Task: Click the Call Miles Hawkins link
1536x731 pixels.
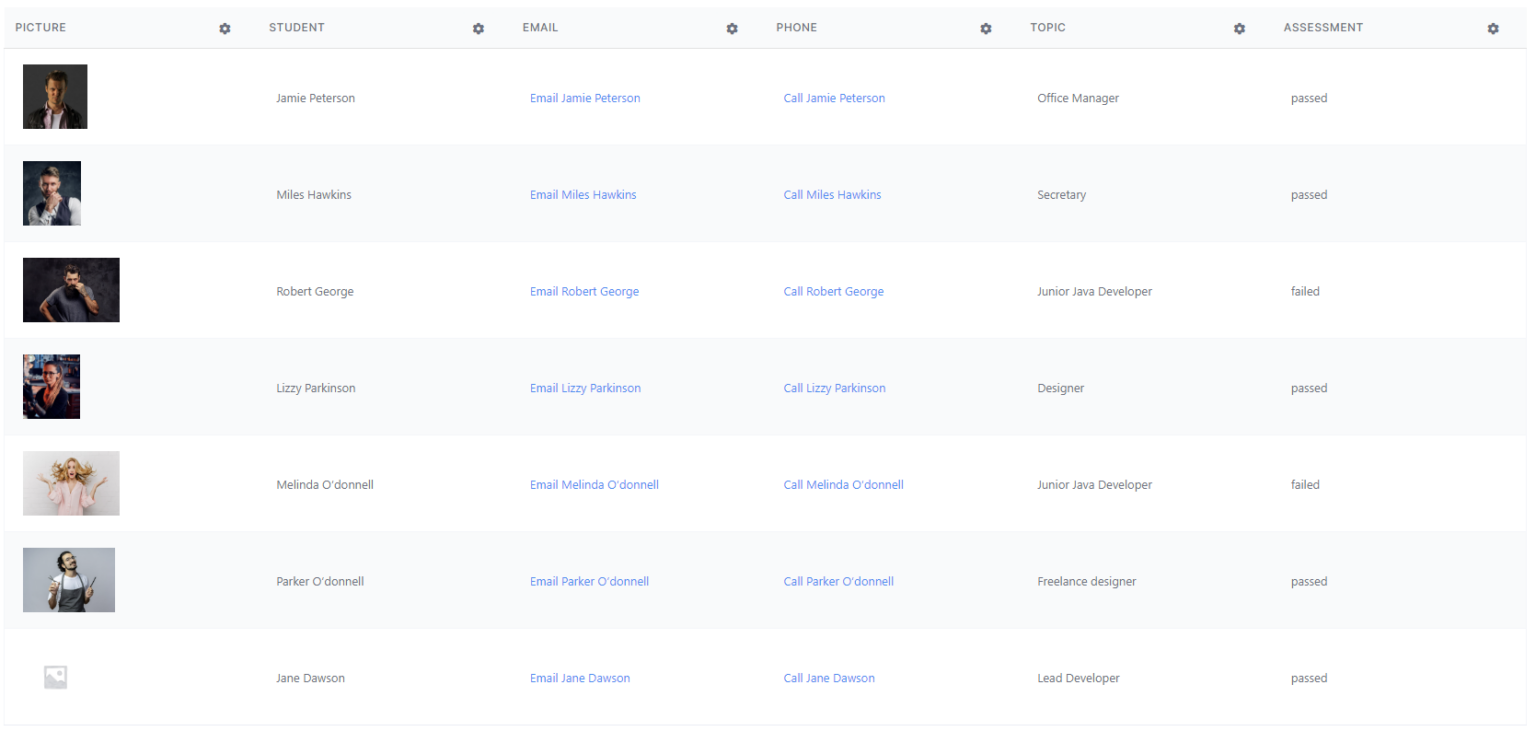Action: coord(832,195)
